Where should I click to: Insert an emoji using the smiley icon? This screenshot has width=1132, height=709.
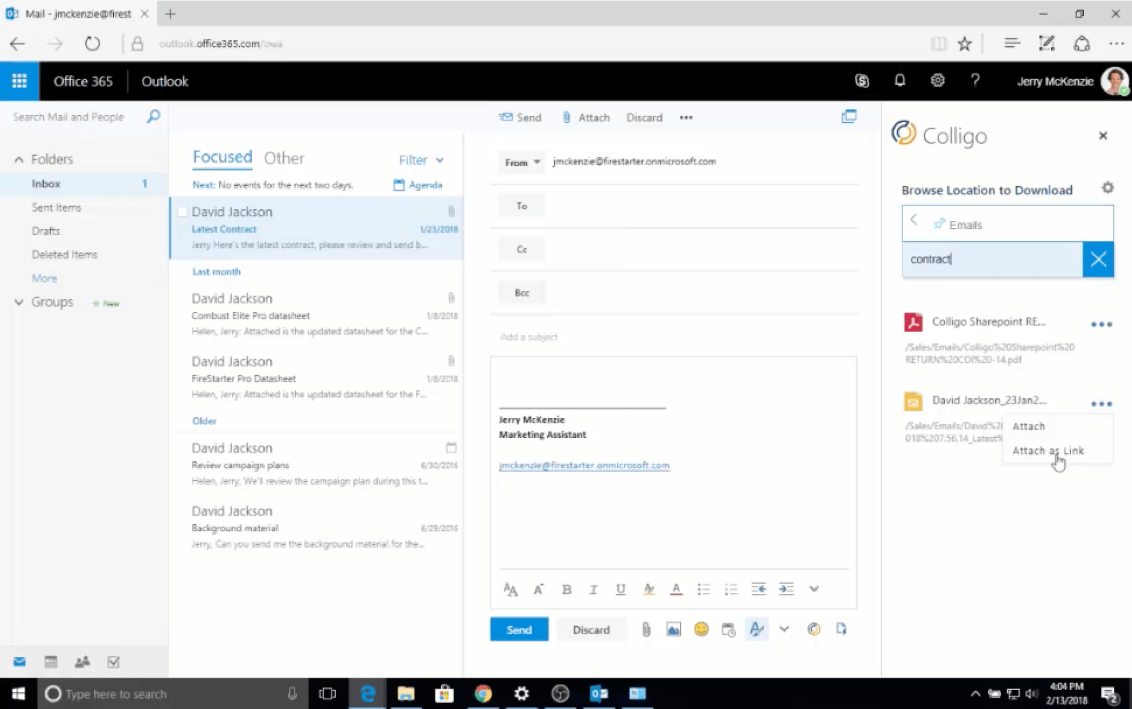[x=701, y=630]
